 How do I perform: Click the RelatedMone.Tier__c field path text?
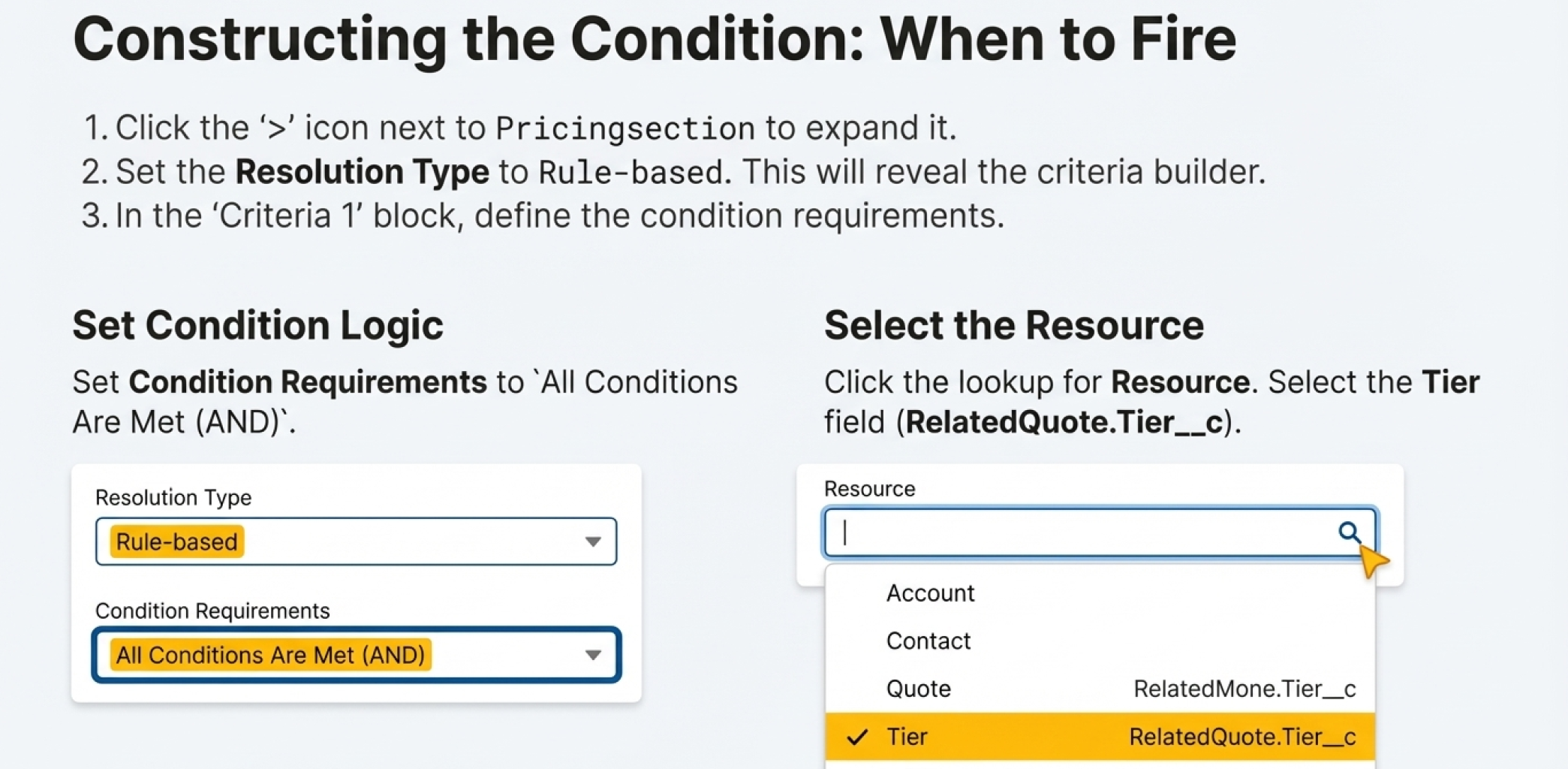click(1244, 689)
